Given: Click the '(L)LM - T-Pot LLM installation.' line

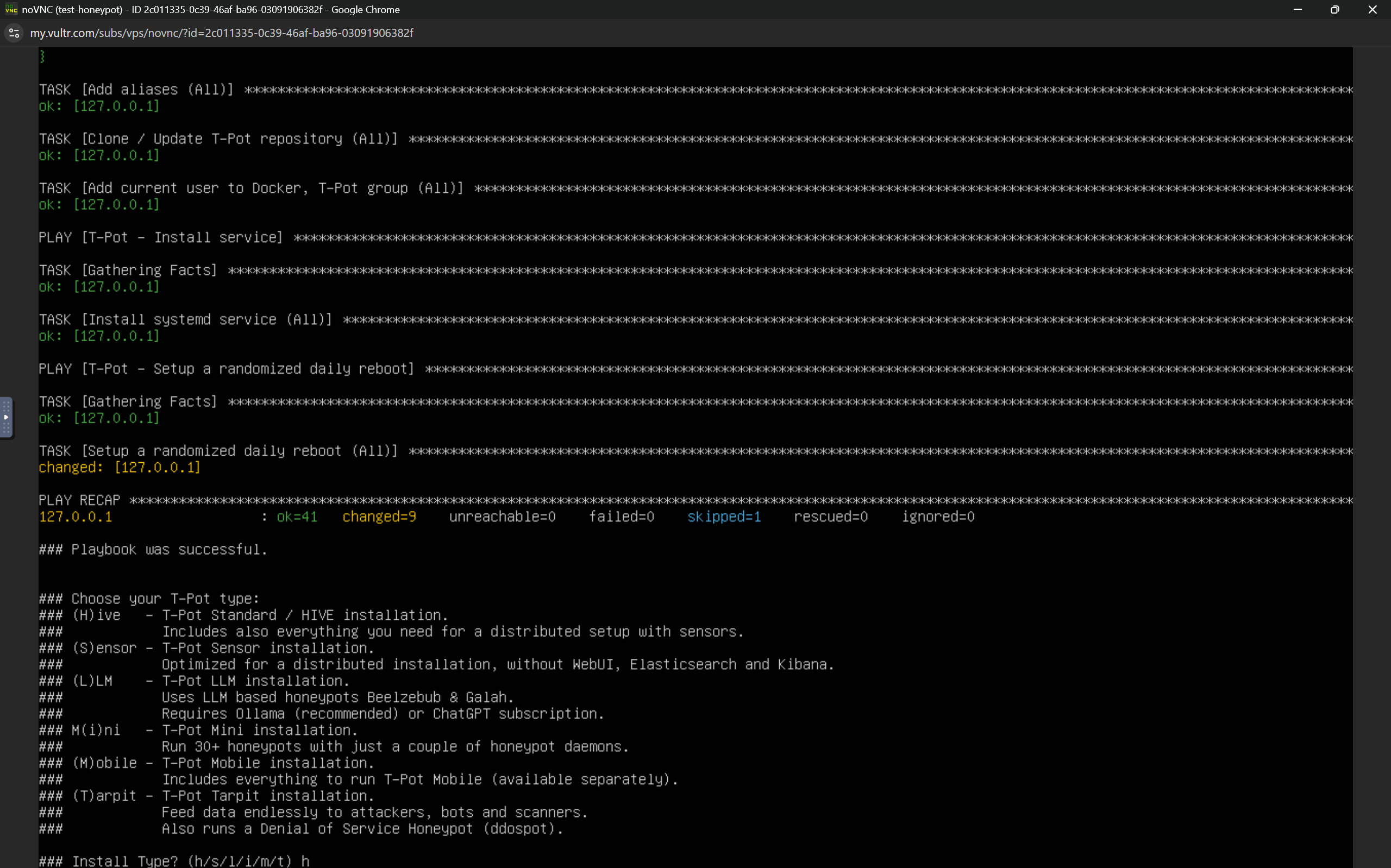Looking at the screenshot, I should (195, 681).
